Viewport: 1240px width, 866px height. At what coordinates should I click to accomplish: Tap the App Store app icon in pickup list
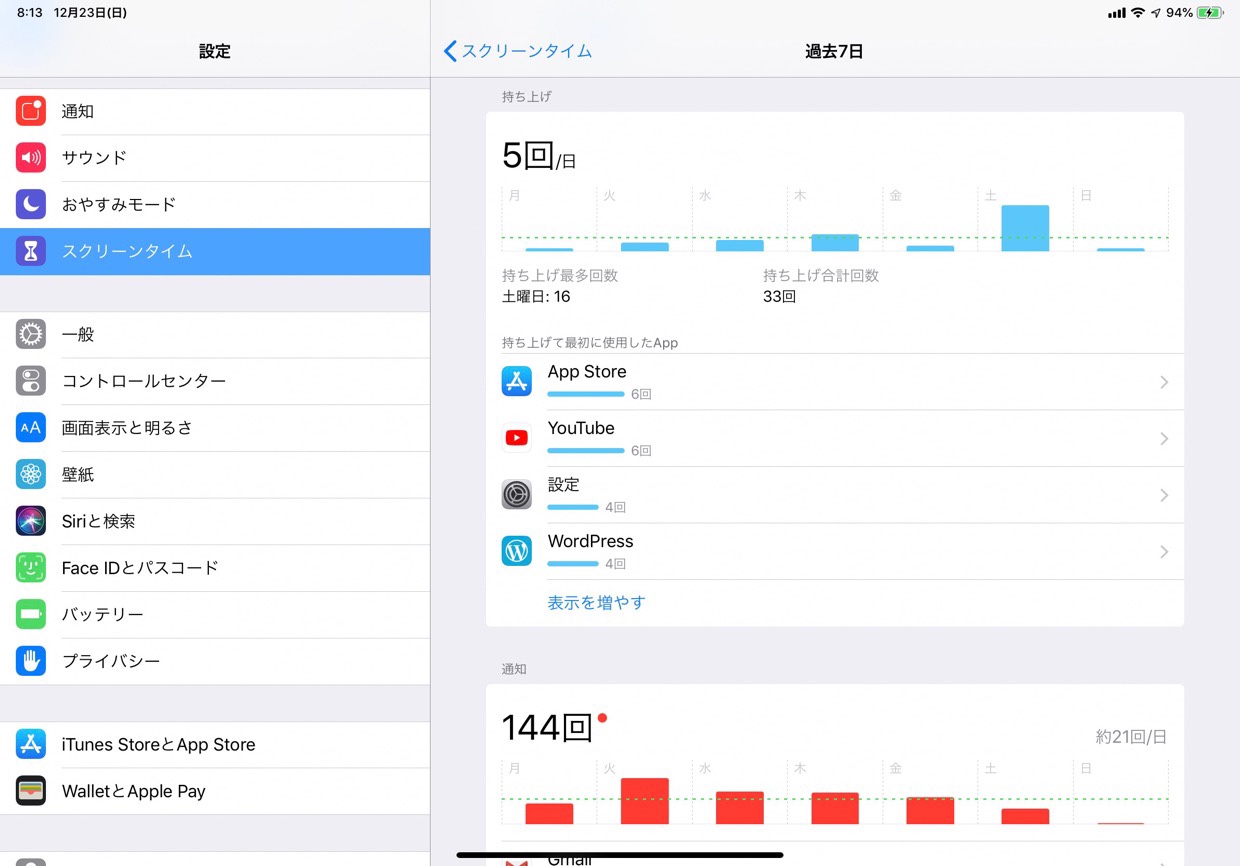coord(517,381)
